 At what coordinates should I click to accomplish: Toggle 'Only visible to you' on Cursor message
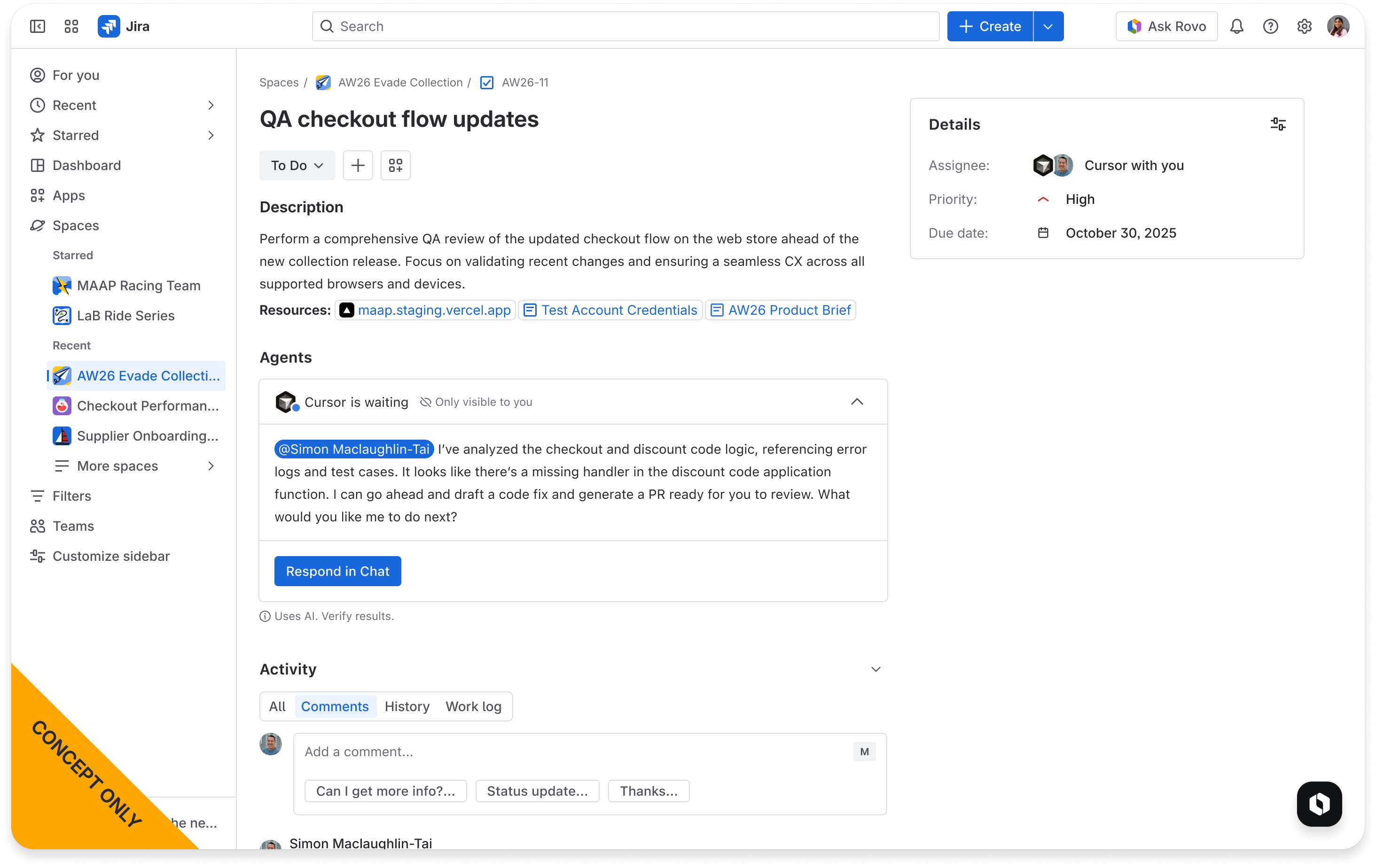click(x=476, y=402)
